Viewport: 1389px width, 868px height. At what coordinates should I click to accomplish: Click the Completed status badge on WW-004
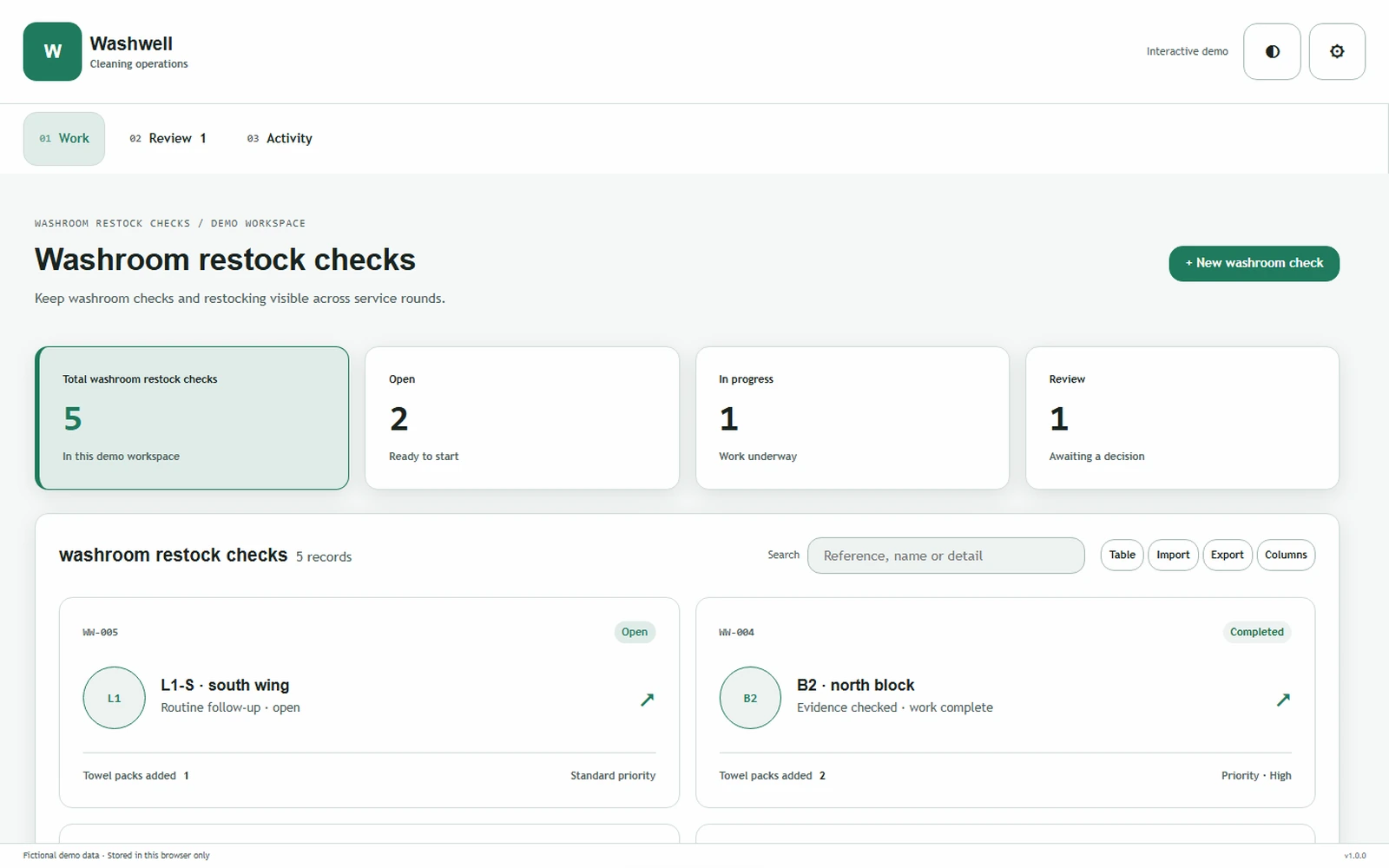click(1256, 632)
